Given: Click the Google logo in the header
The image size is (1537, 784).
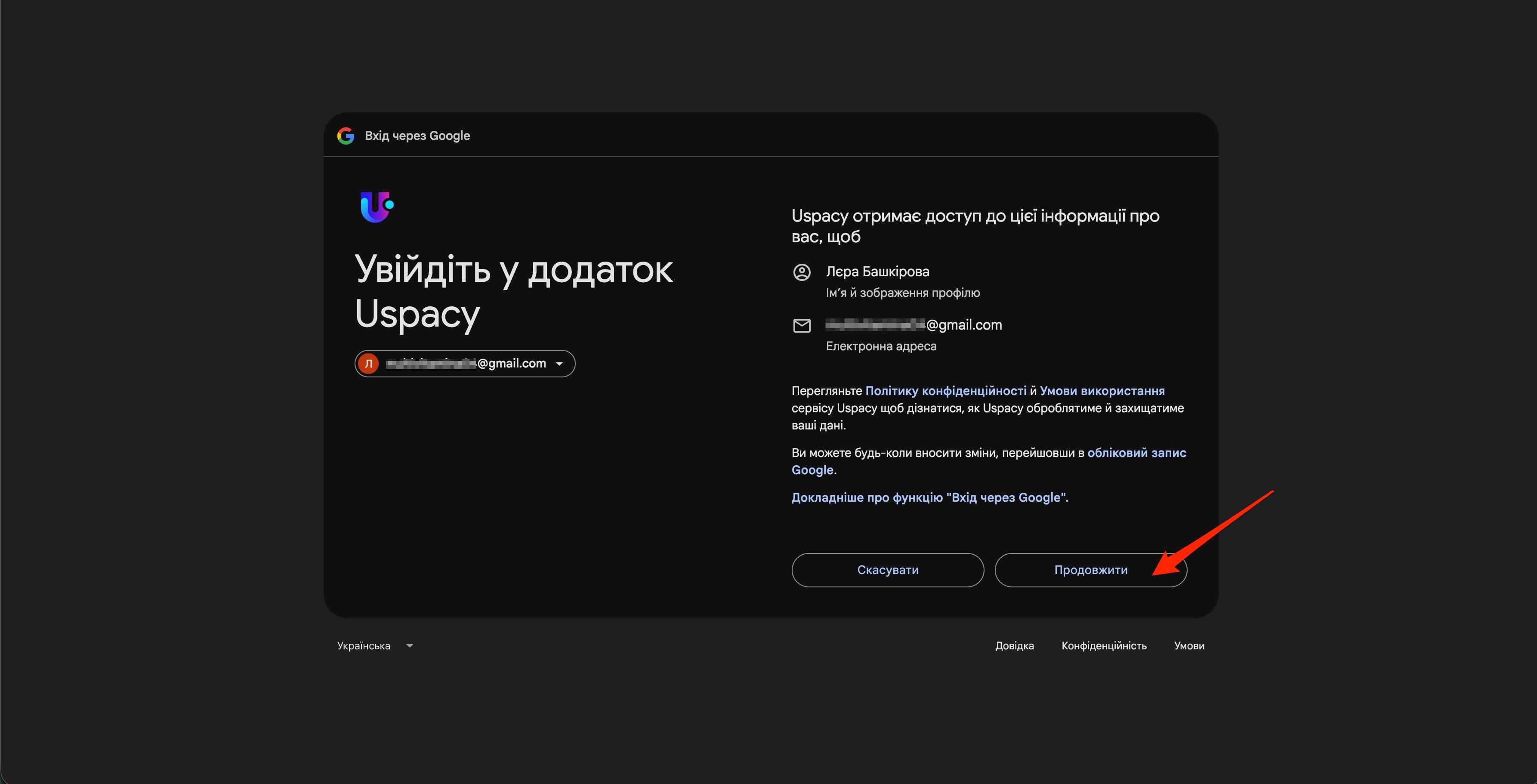Looking at the screenshot, I should [x=346, y=136].
